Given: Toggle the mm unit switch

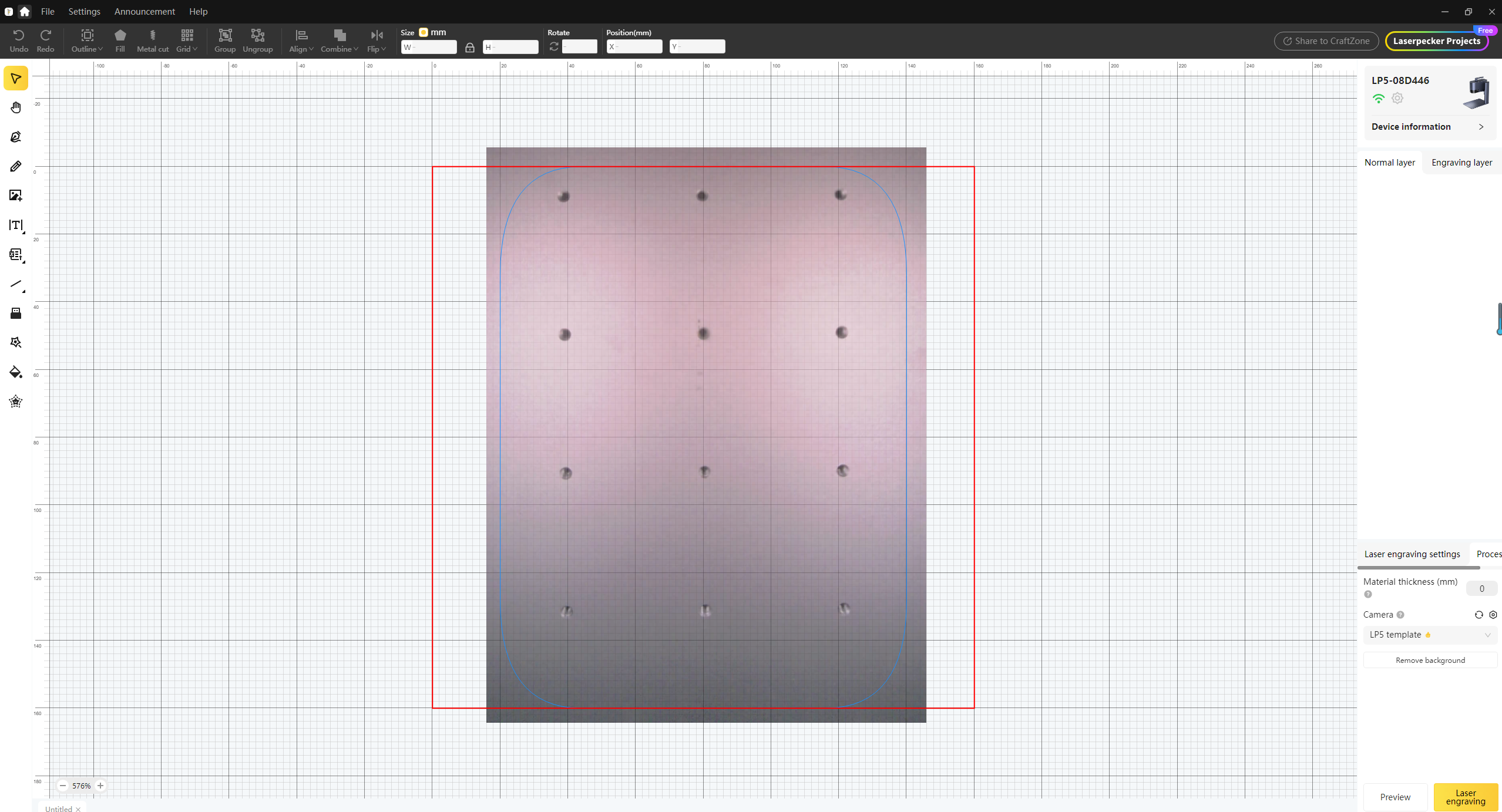Looking at the screenshot, I should click(x=424, y=32).
